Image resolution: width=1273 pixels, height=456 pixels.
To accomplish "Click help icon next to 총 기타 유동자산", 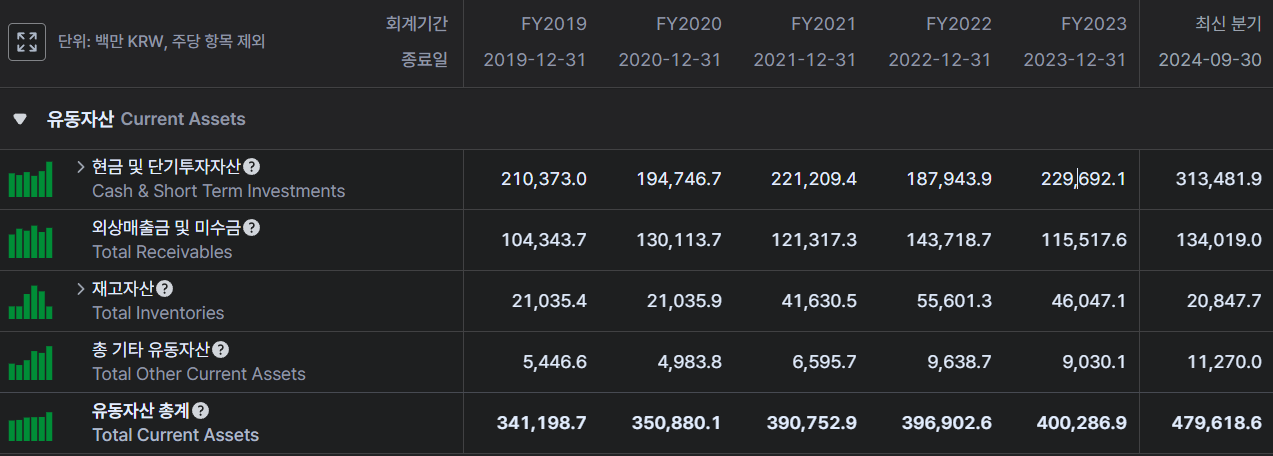I will tap(221, 350).
